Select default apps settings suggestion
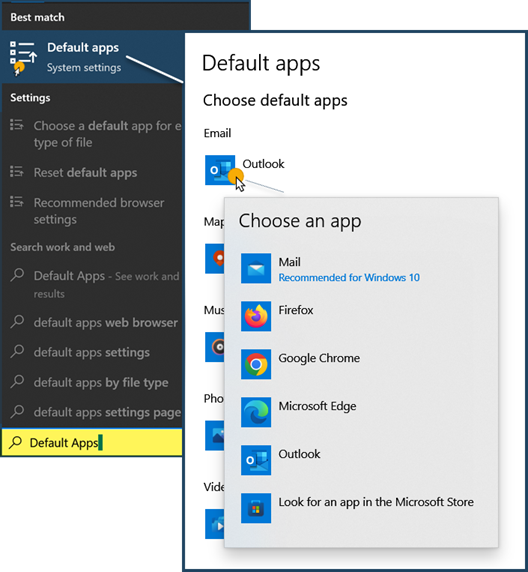Viewport: 528px width, 572px height. pos(92,352)
